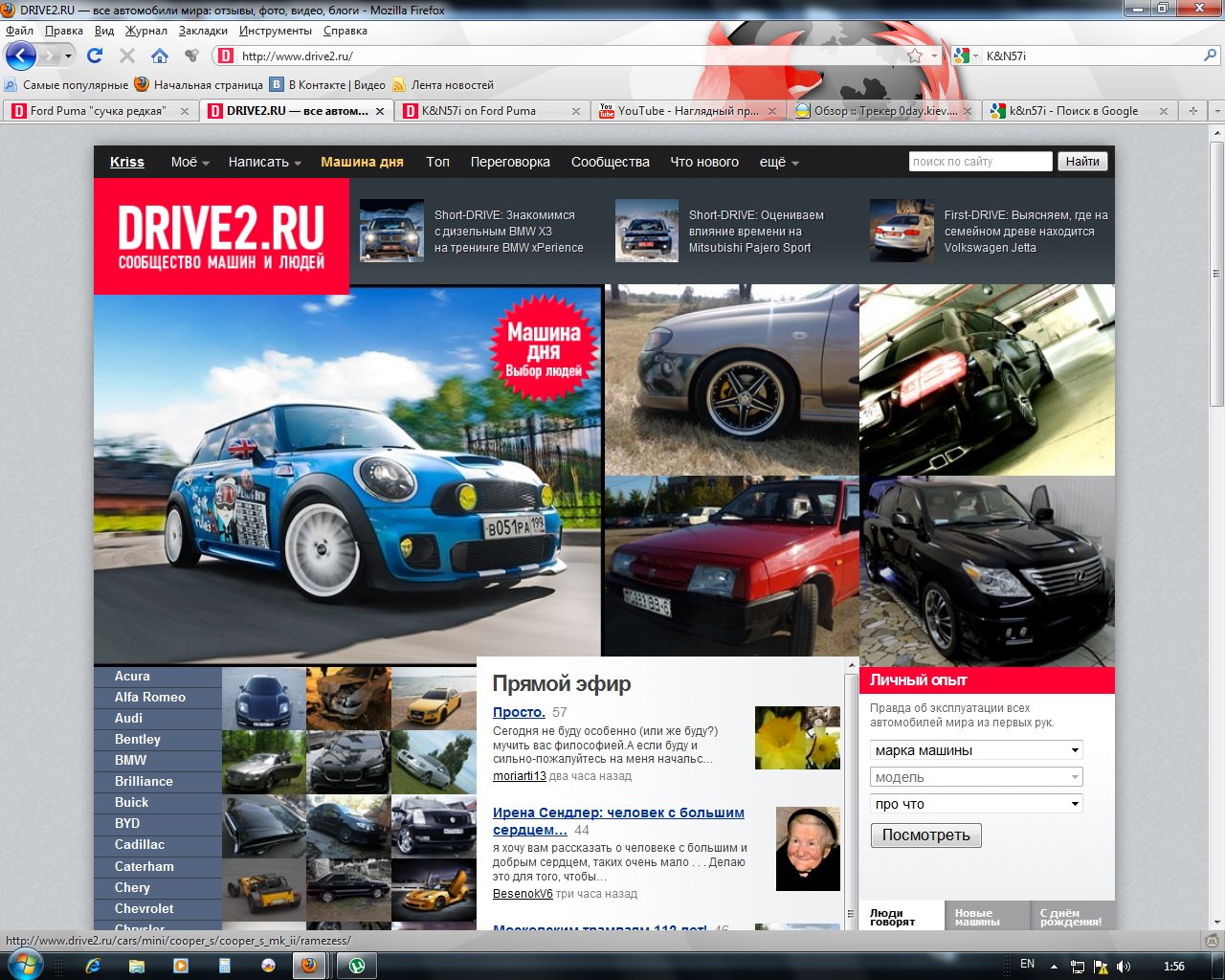Open the Просто. post link
Viewport: 1225px width, 980px height.
[519, 712]
